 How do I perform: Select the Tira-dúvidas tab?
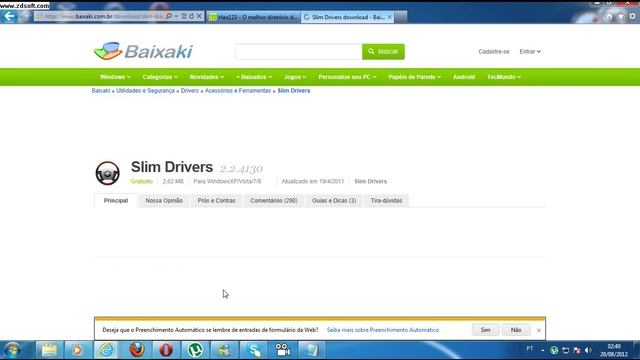click(x=386, y=200)
